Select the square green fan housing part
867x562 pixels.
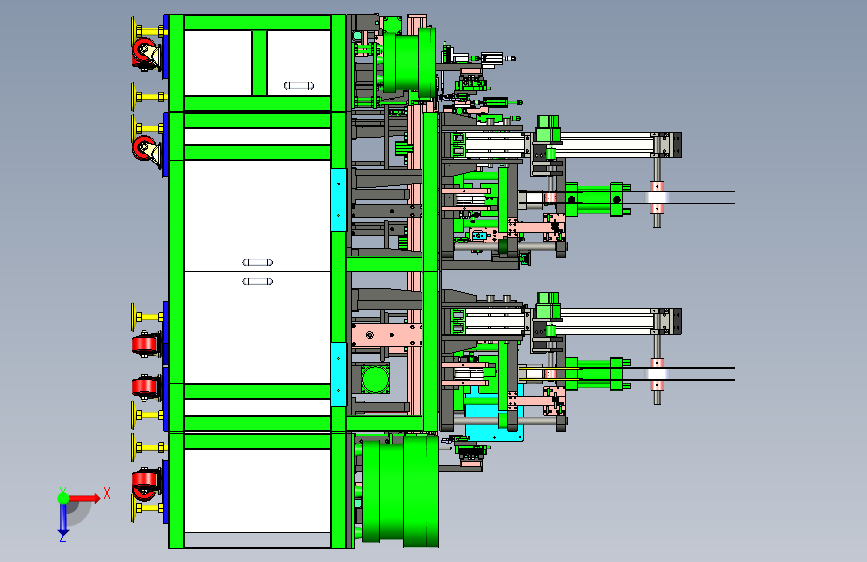(375, 378)
